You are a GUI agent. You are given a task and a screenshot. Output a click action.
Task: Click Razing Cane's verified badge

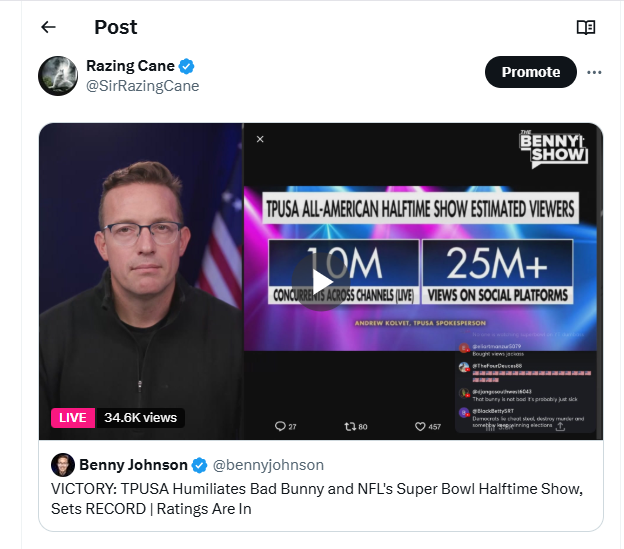(x=187, y=66)
